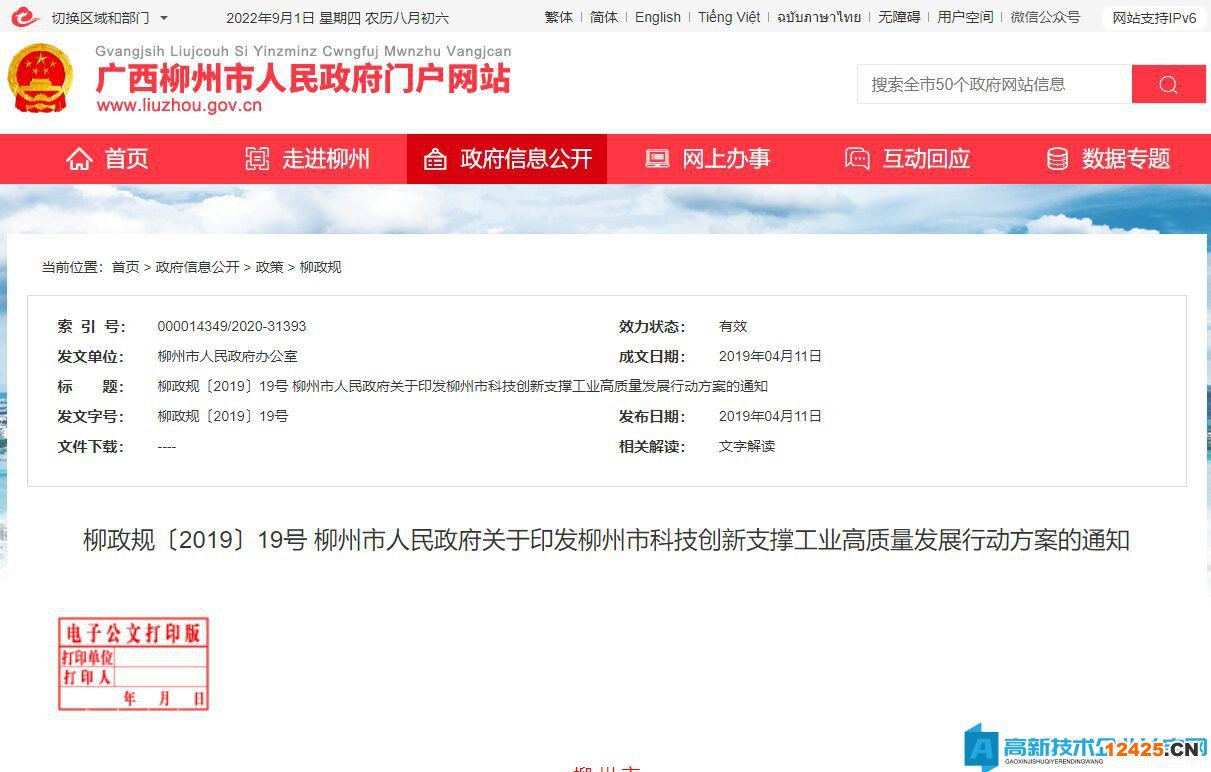Click 发文字号 value 柳政规〔2019〕19号
1211x772 pixels.
pyautogui.click(x=223, y=416)
